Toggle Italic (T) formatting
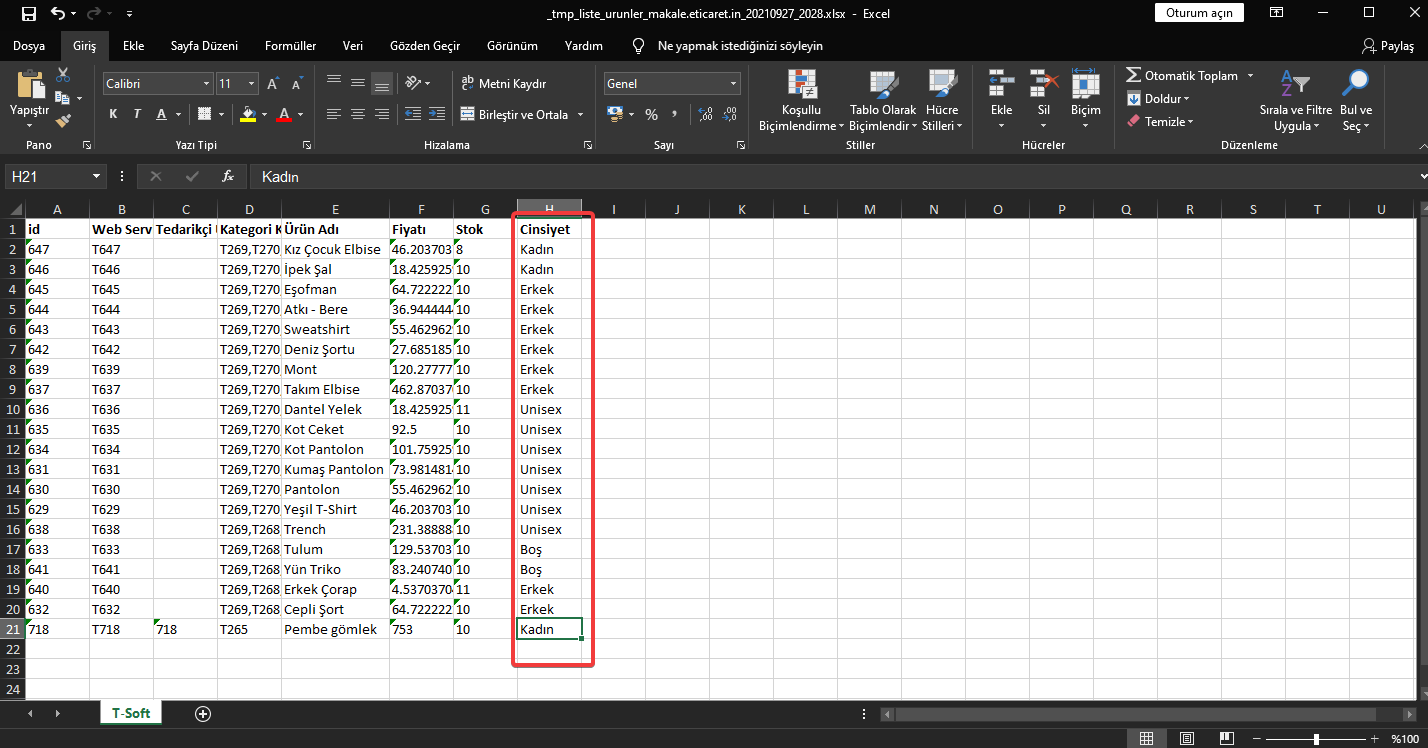Screen dimensions: 1428x748 click(x=137, y=114)
